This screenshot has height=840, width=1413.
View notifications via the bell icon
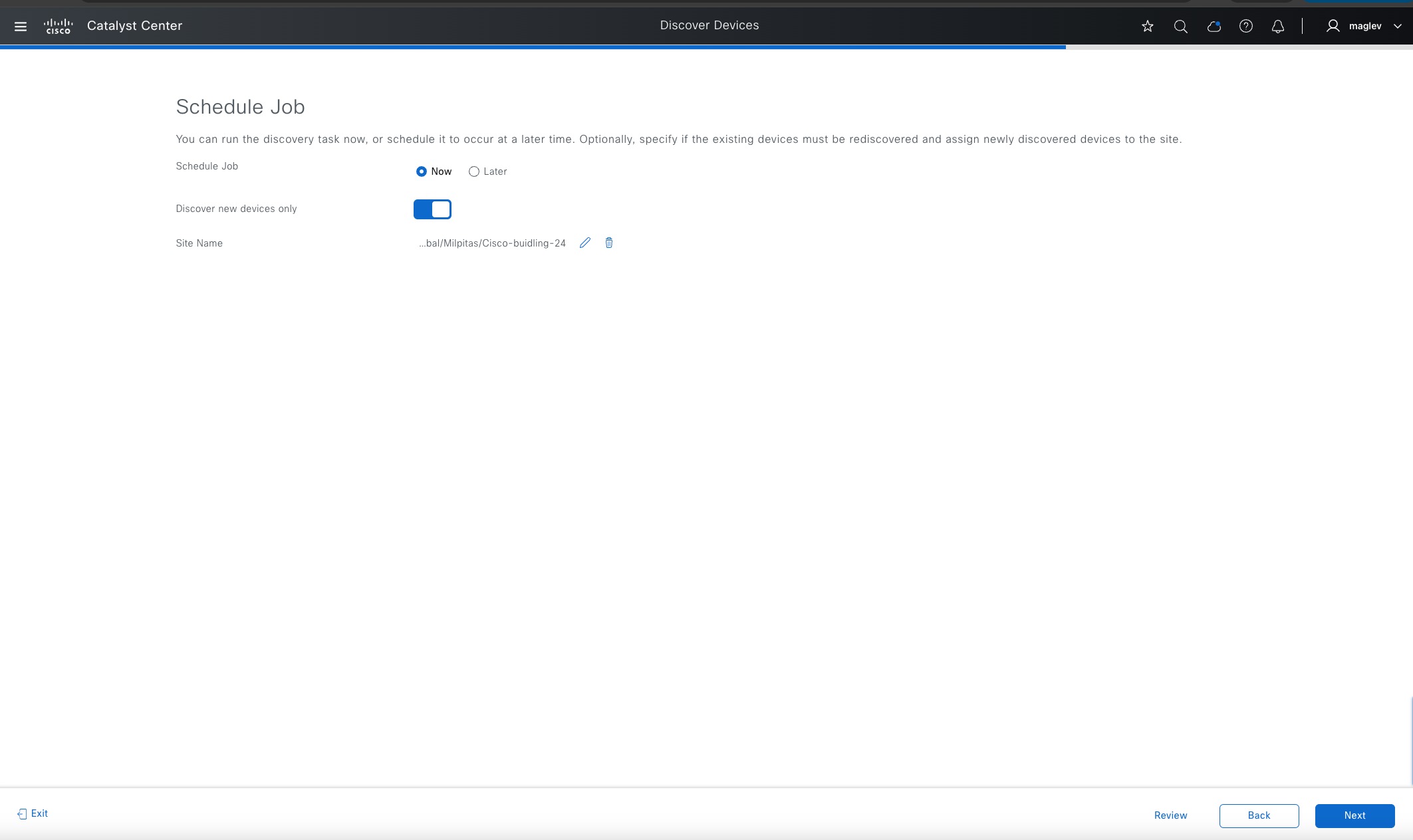click(x=1277, y=27)
